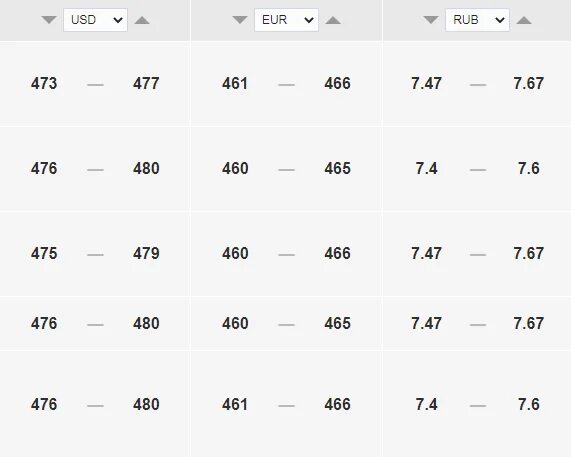This screenshot has width=571, height=457.
Task: Select RUB sell rate 7.67 in first row
Action: (528, 83)
